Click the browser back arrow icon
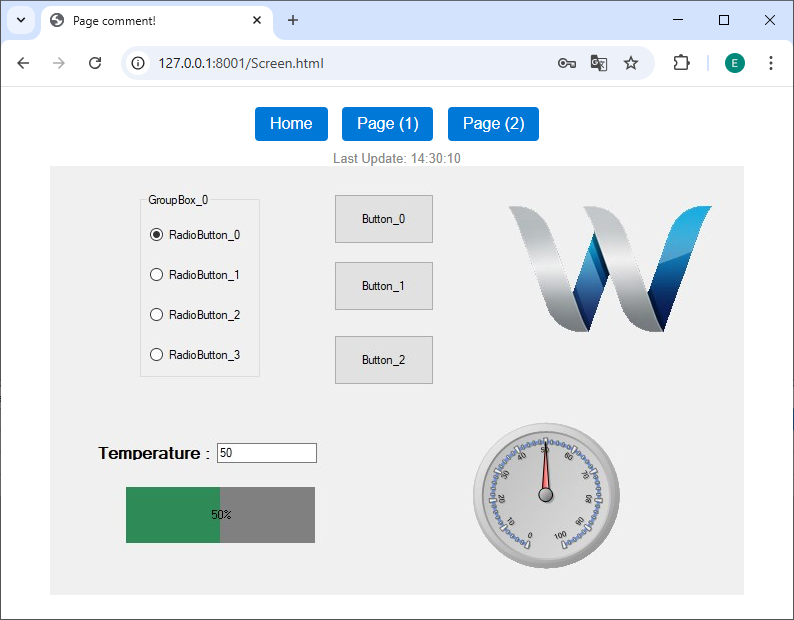Image resolution: width=794 pixels, height=620 pixels. point(23,63)
